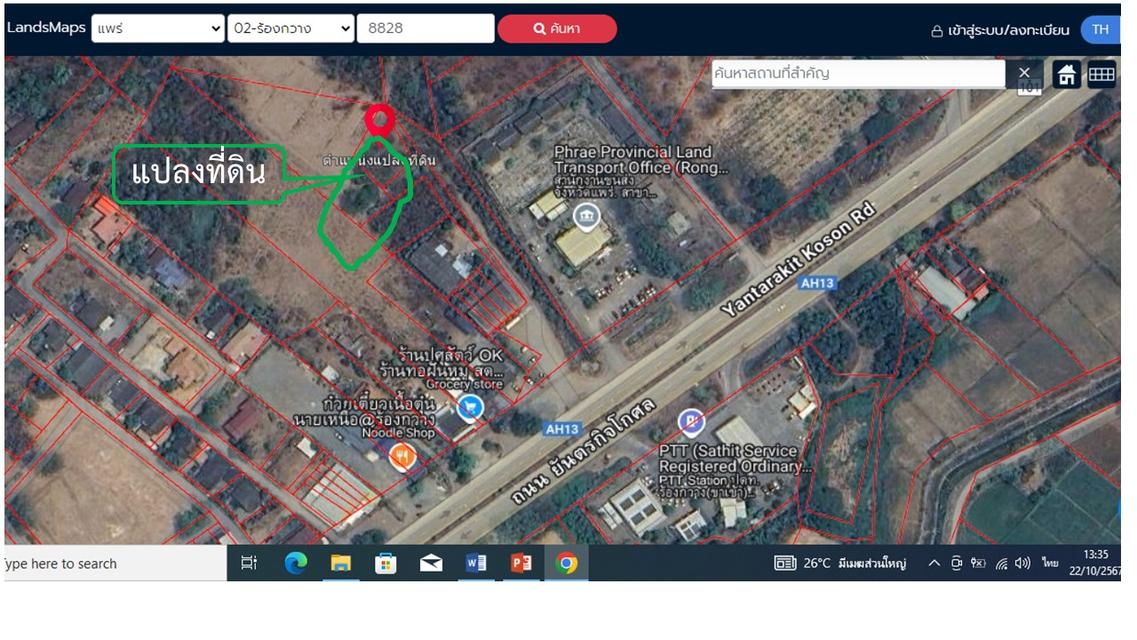Launch Microsoft Word from the taskbar

click(476, 563)
